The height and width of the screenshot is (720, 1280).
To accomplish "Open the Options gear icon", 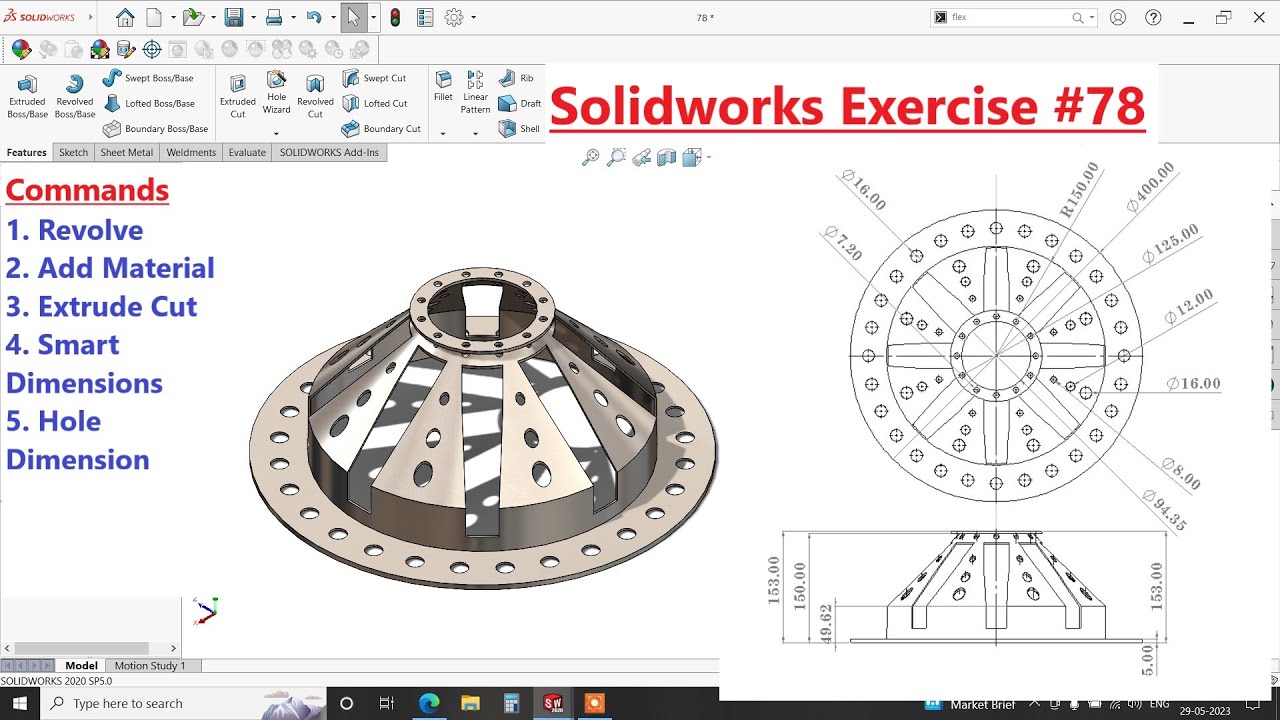I will click(454, 17).
